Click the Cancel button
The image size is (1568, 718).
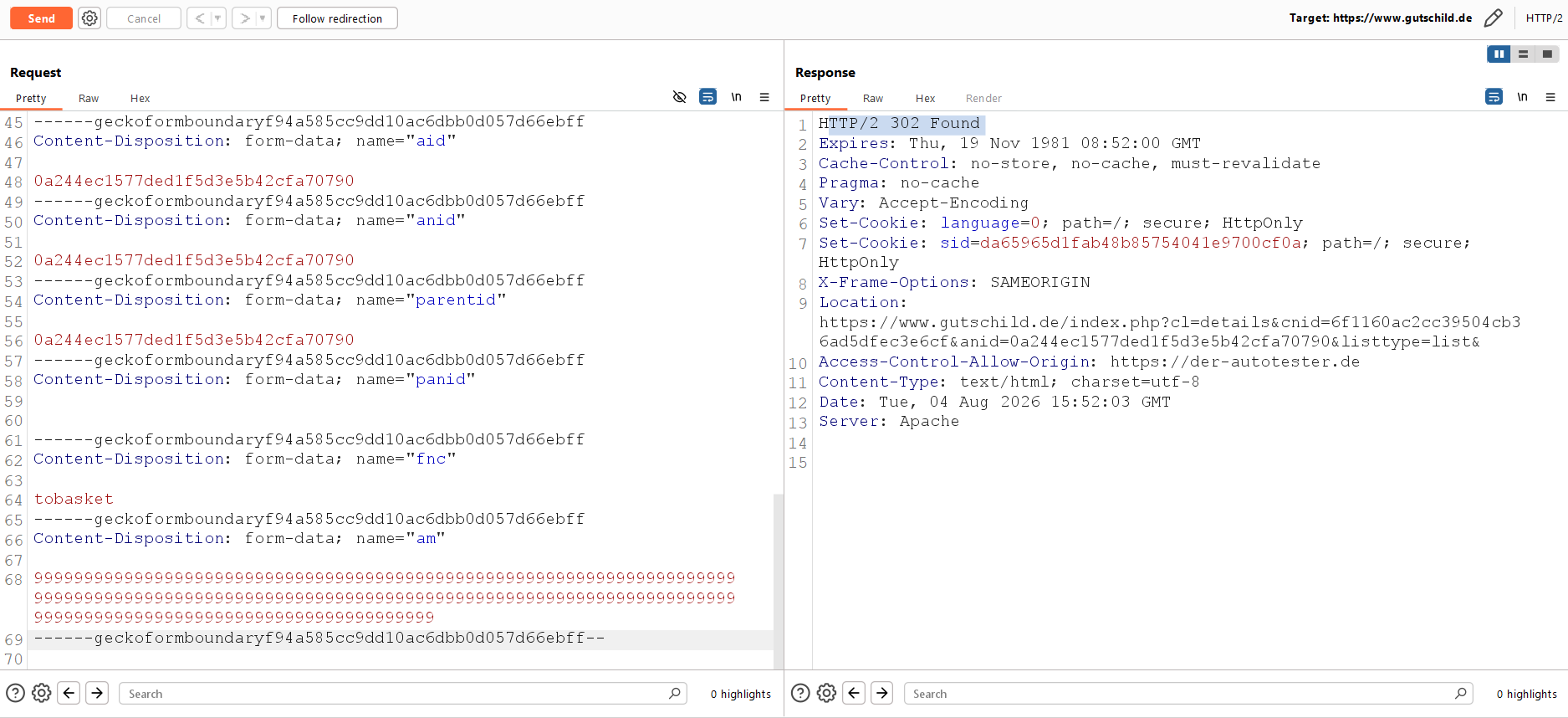click(x=144, y=18)
